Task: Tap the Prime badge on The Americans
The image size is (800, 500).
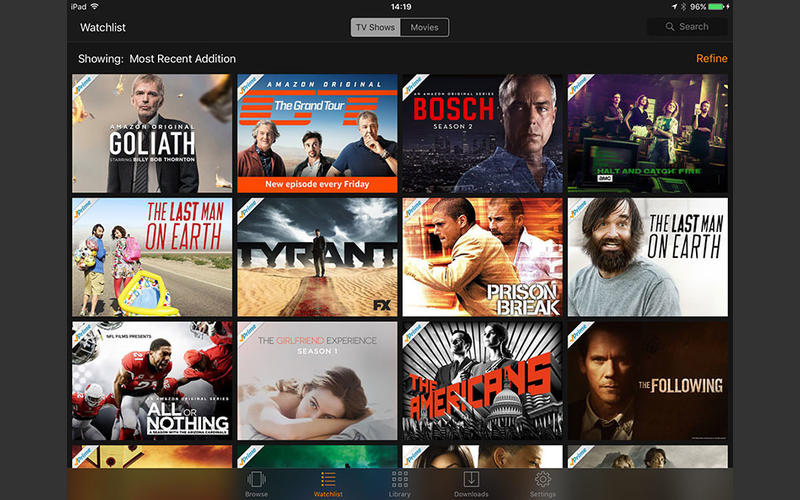Action: tap(414, 333)
